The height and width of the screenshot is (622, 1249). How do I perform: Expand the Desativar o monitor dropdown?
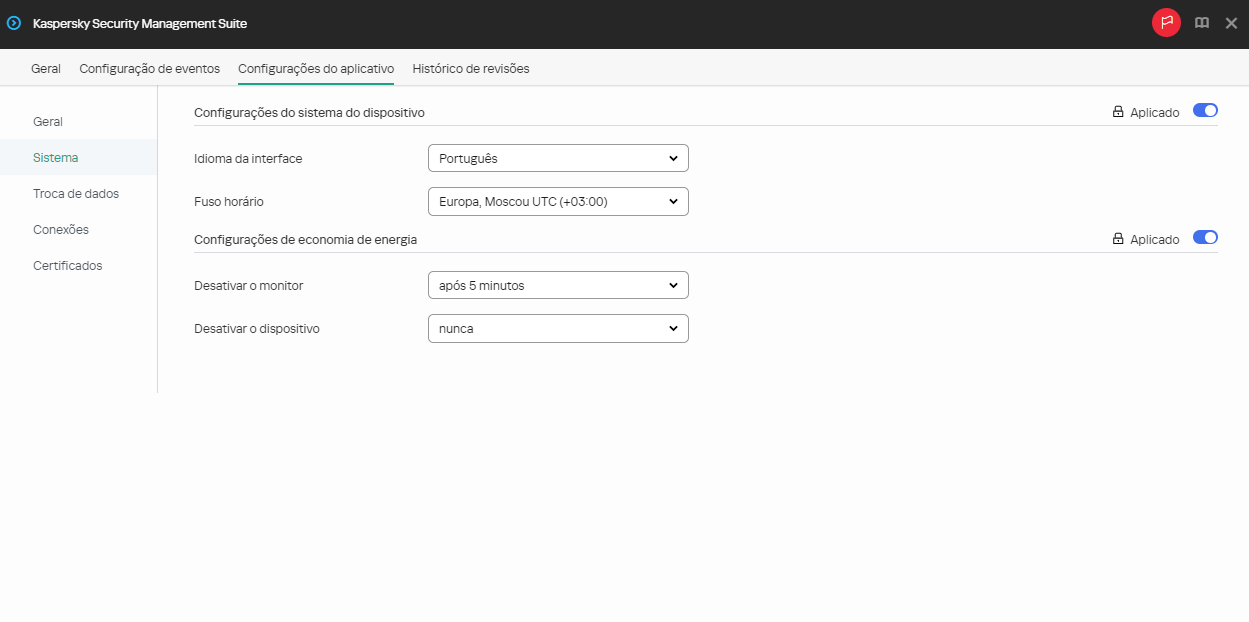pos(557,285)
